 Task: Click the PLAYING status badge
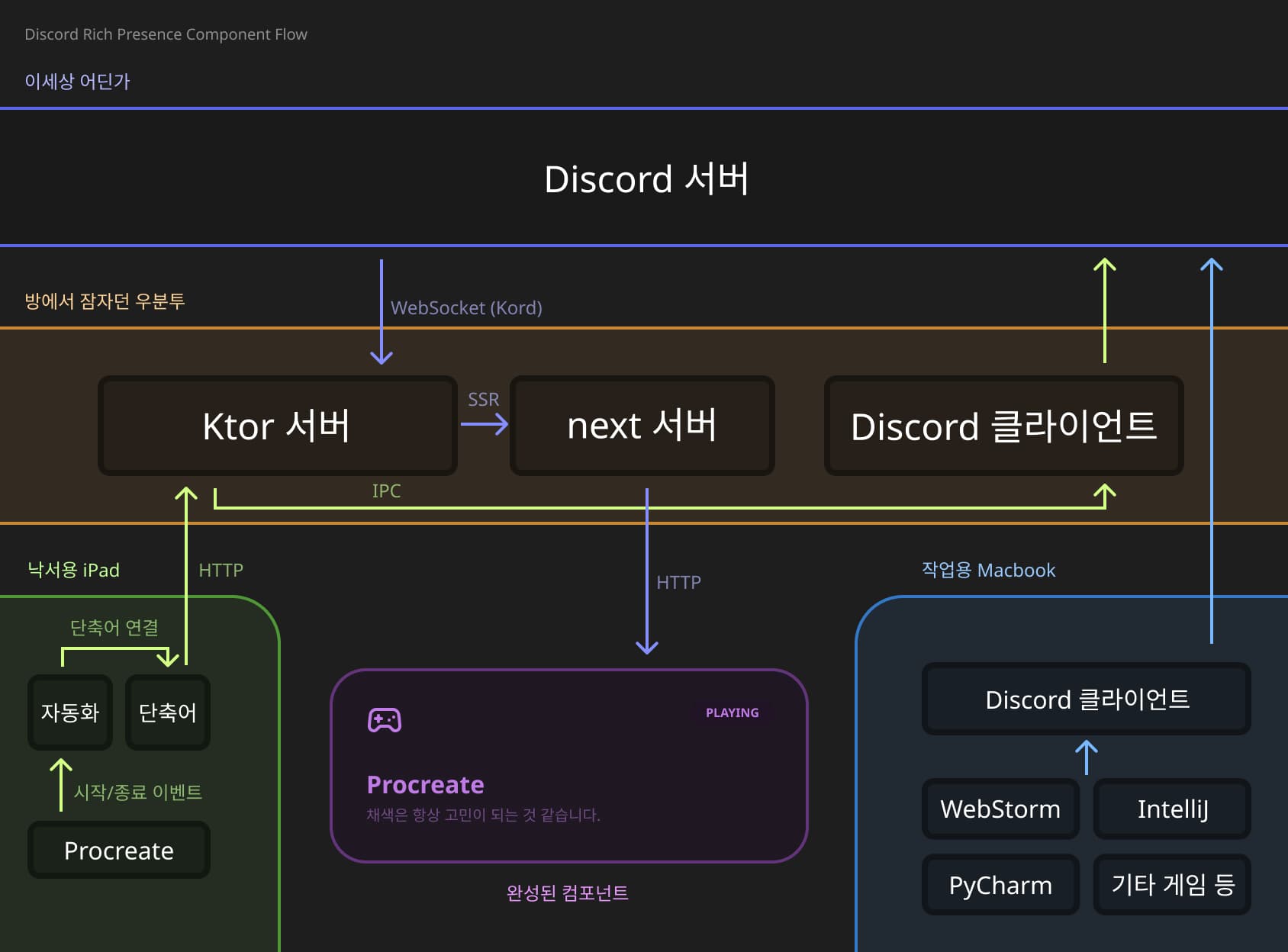pos(732,712)
